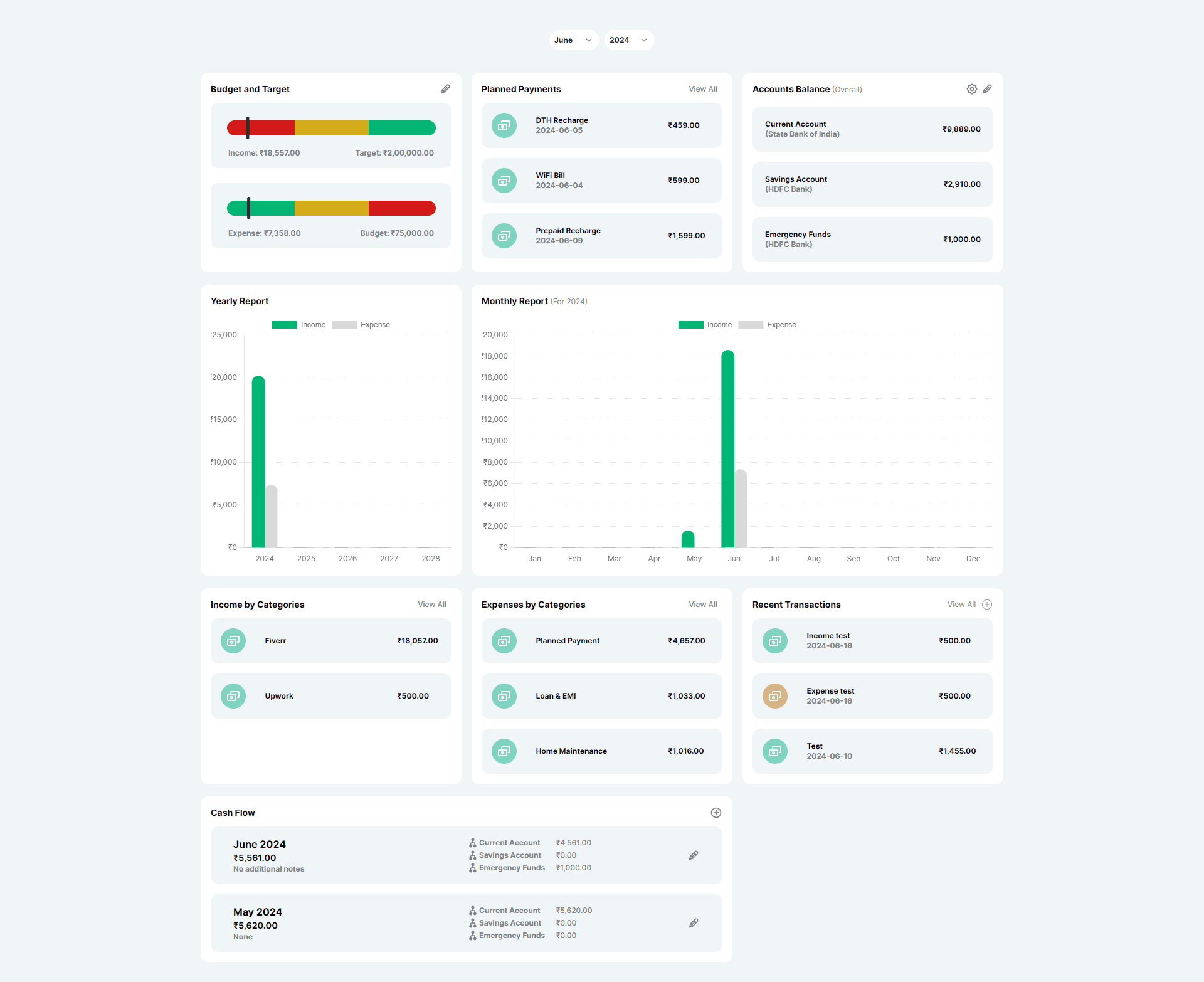Screen dimensions: 1204x982
Task: Open View All for Expenses by Categories
Action: [x=702, y=604]
